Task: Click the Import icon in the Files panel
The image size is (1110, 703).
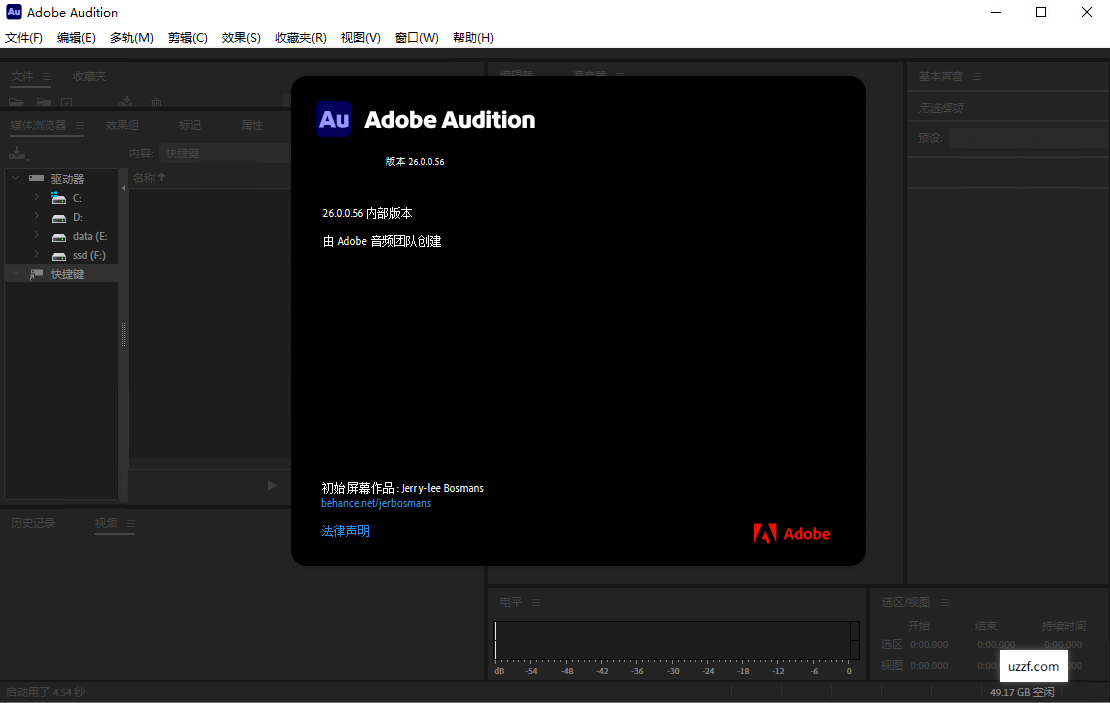Action: (125, 102)
